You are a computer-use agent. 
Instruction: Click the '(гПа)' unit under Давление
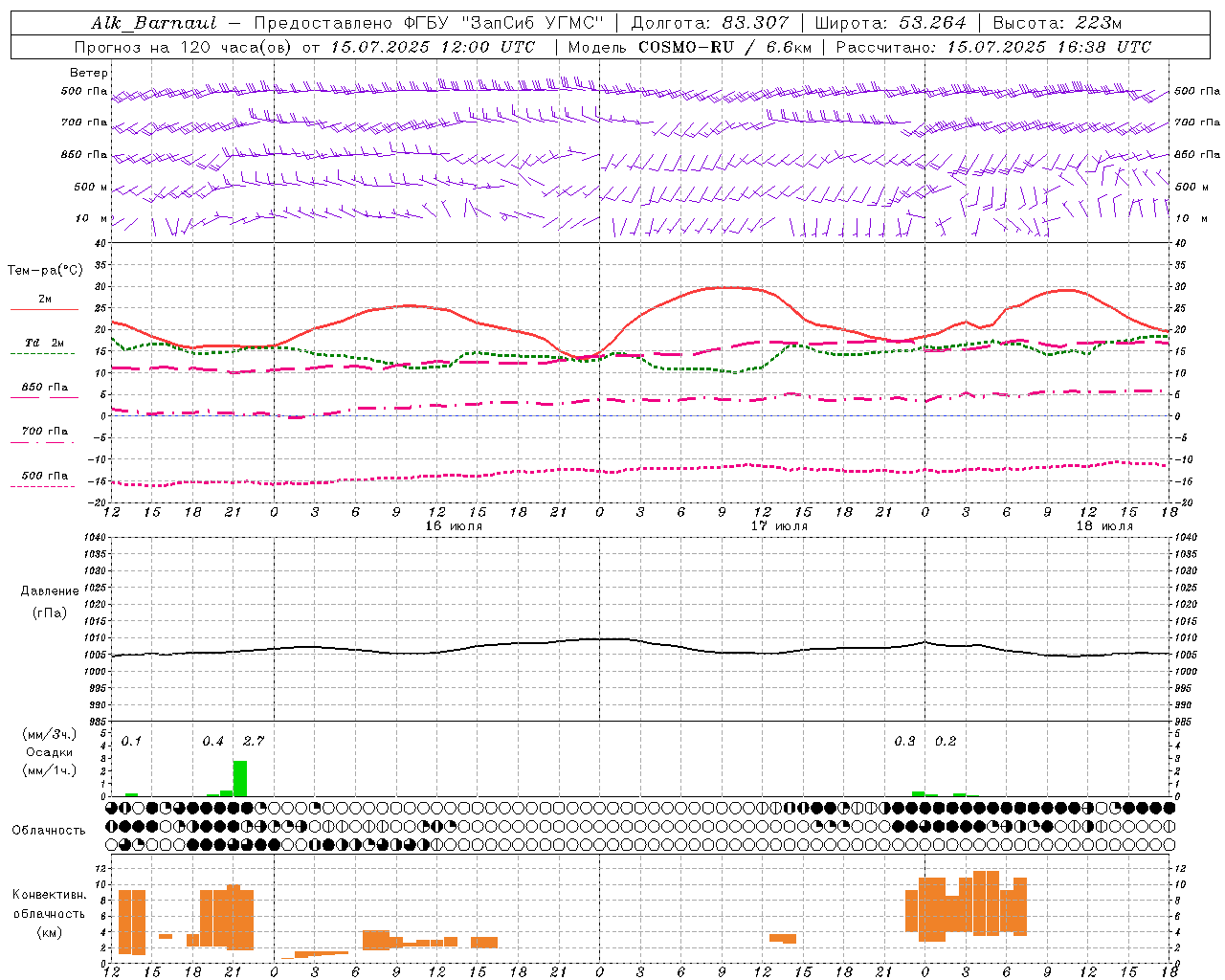point(50,613)
